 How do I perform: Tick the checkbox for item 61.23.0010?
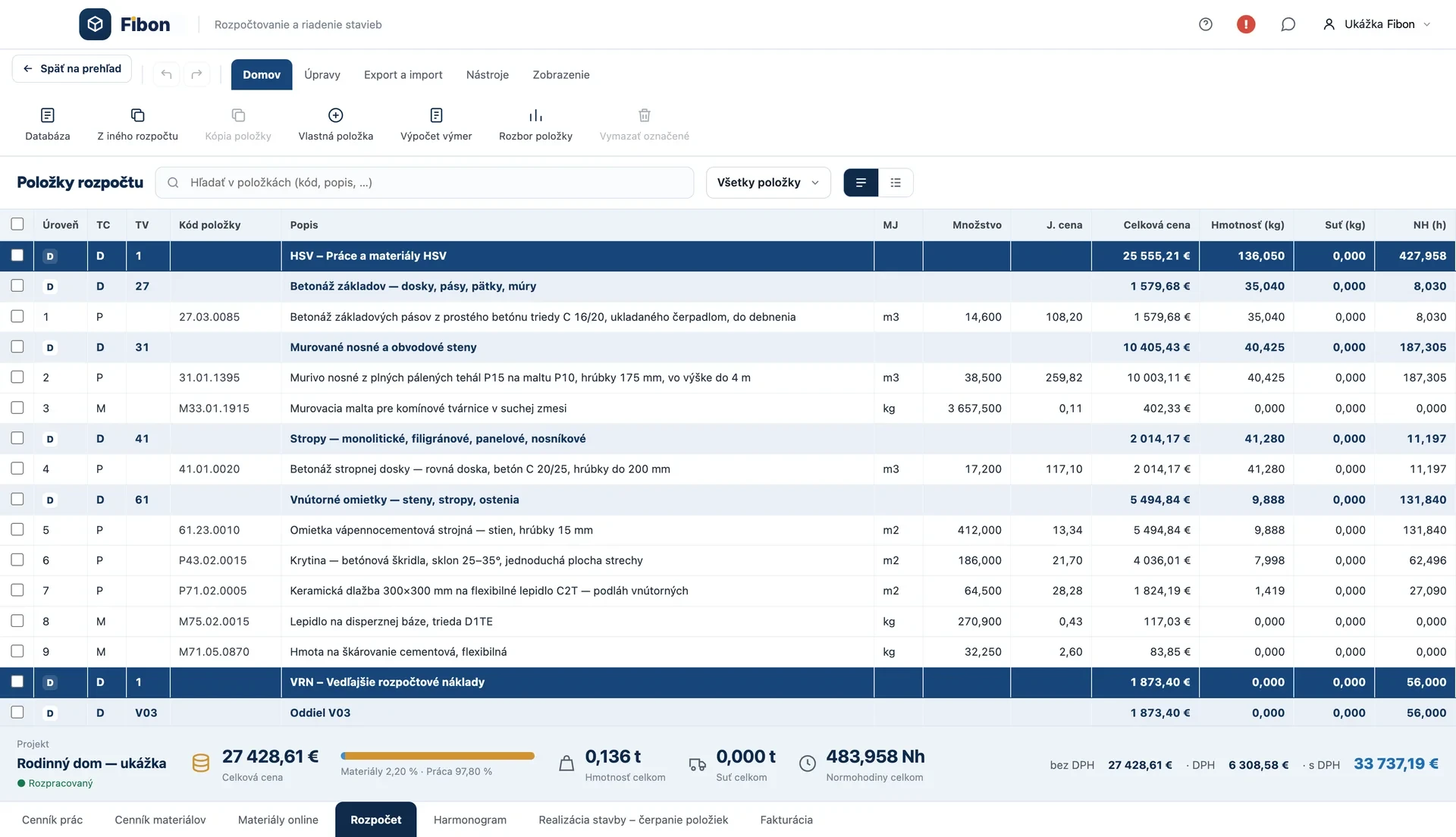17,529
